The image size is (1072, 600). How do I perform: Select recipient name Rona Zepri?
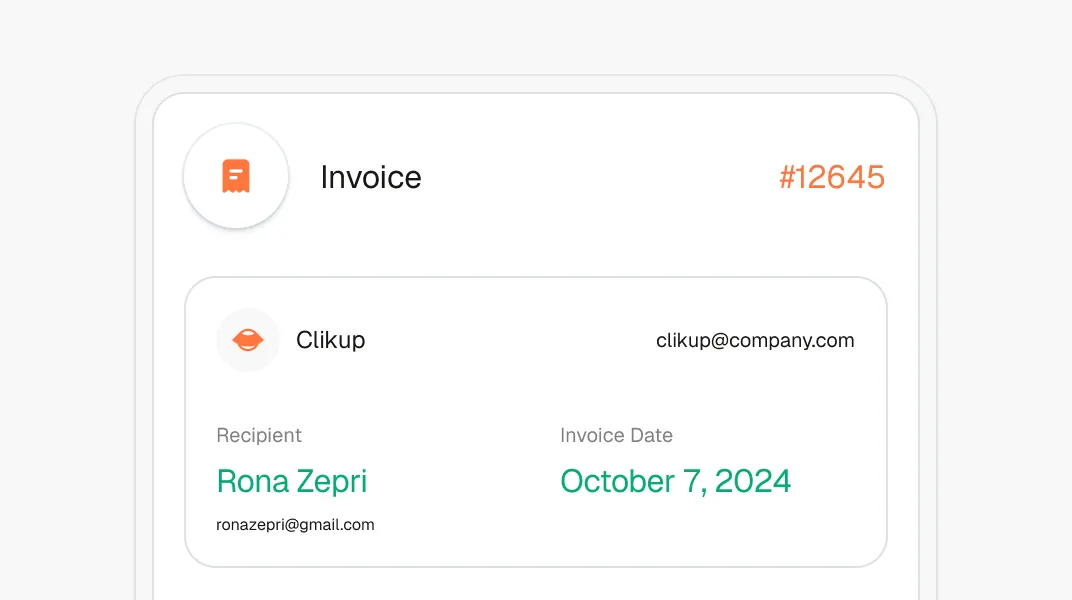pyautogui.click(x=292, y=481)
